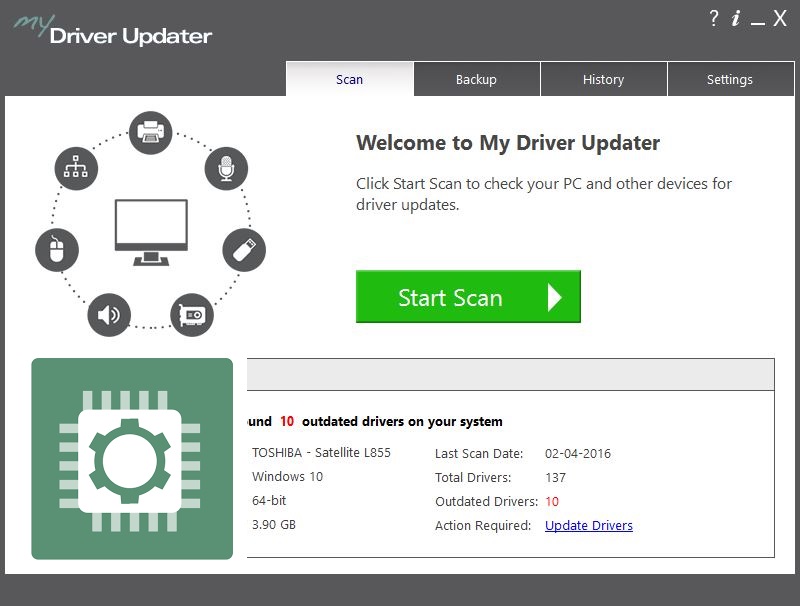This screenshot has height=606, width=800.
Task: Open the History tab
Action: tap(604, 79)
